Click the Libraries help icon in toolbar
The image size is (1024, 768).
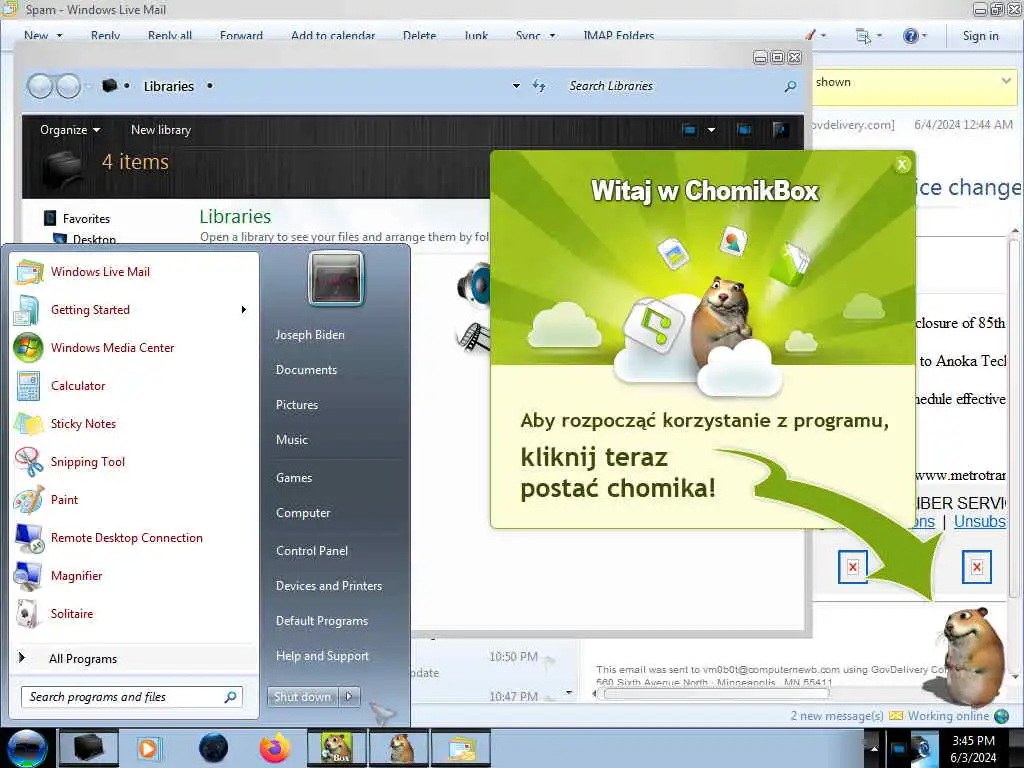pyautogui.click(x=779, y=129)
